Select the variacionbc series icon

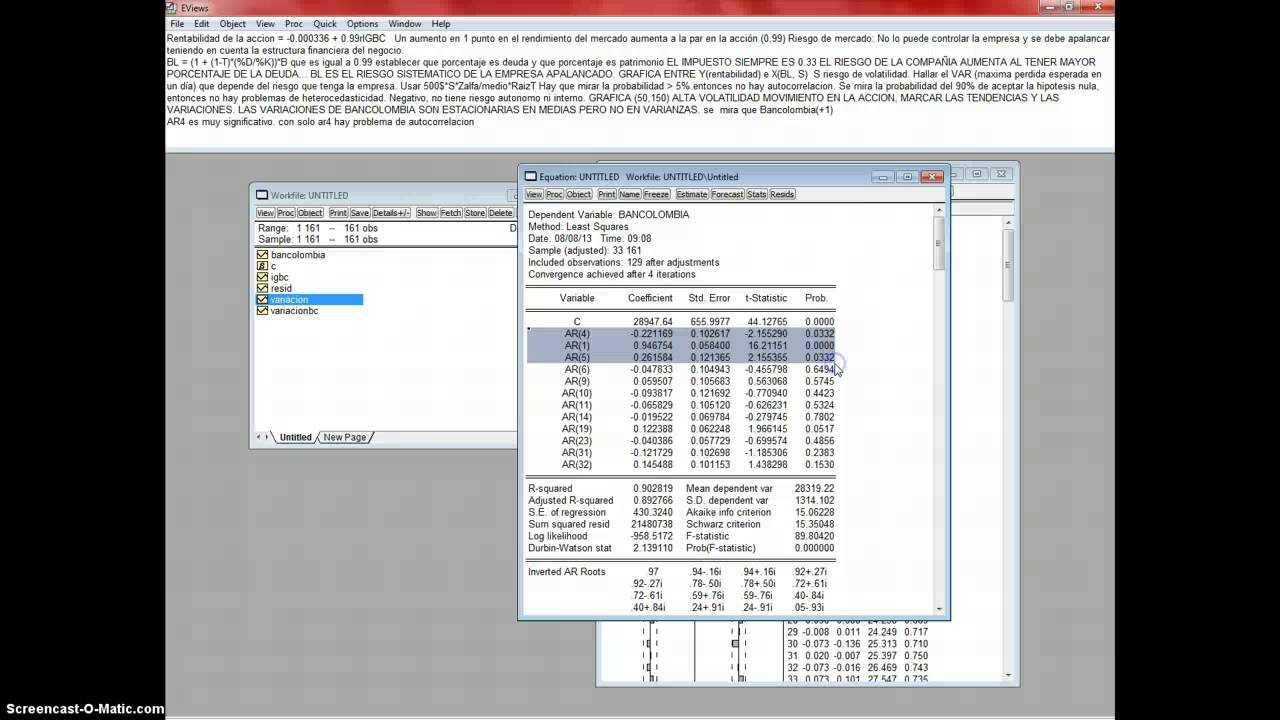262,311
